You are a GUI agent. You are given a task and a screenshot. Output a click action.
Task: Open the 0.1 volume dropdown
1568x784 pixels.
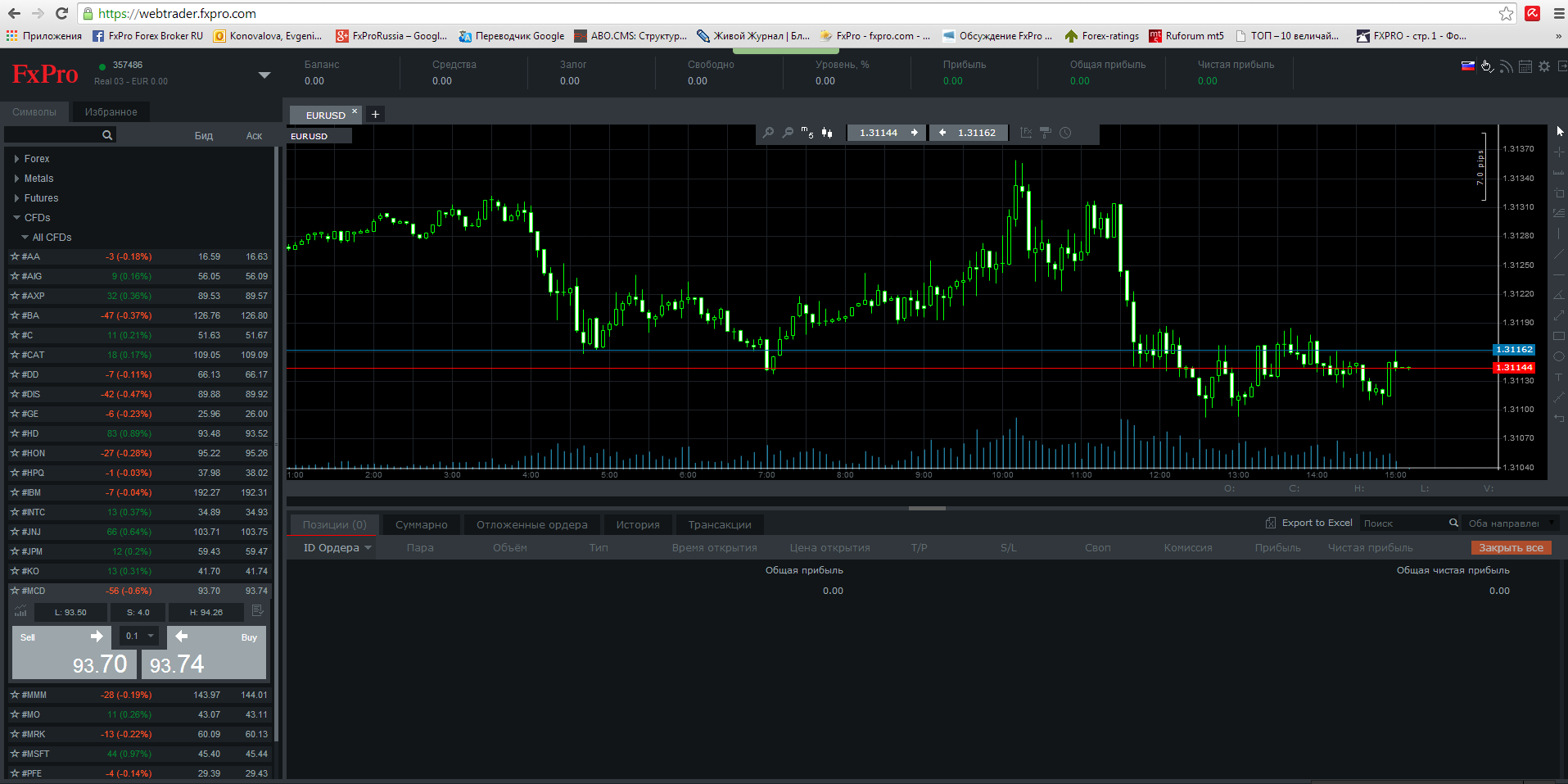[x=138, y=636]
